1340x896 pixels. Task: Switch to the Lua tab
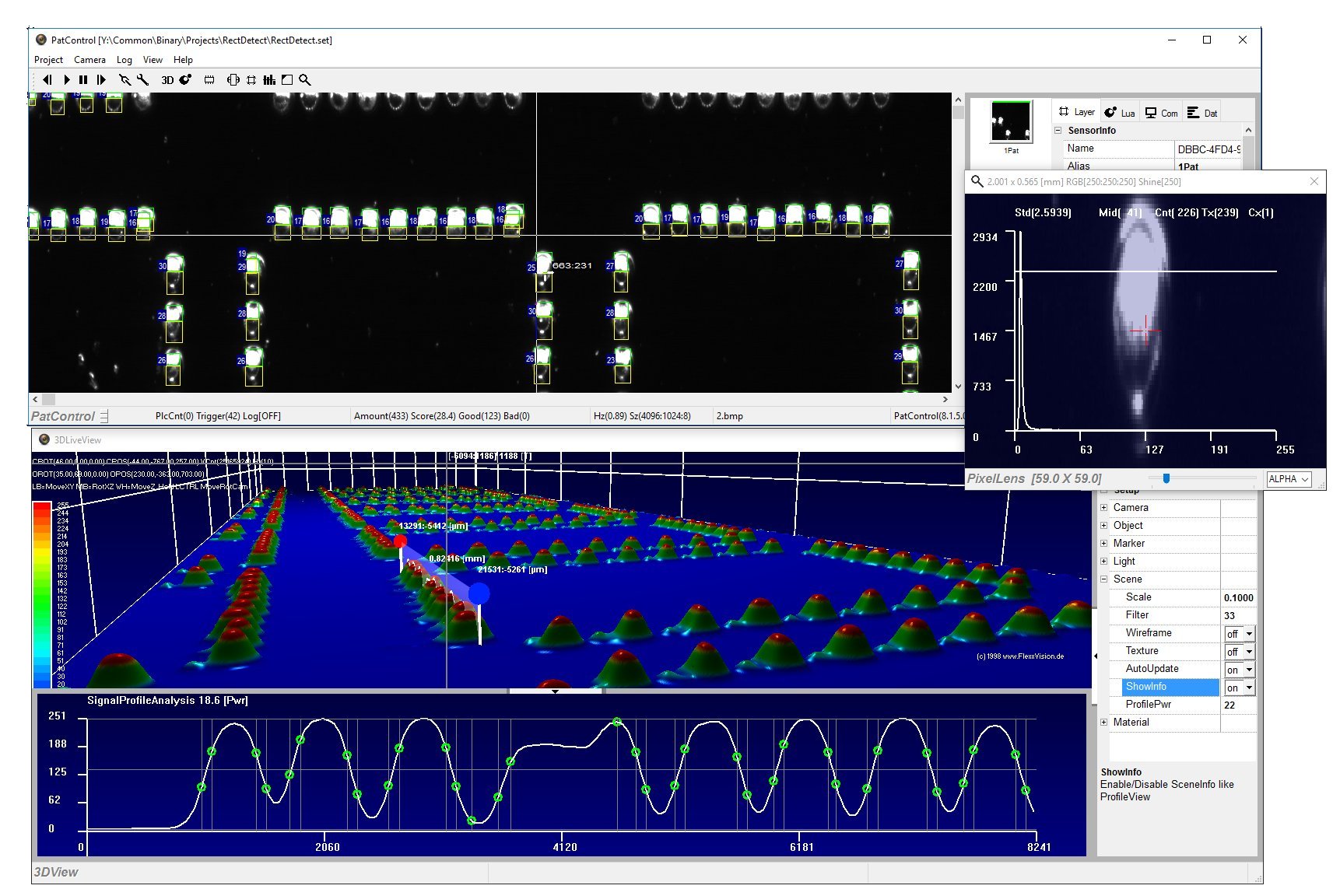point(1120,112)
